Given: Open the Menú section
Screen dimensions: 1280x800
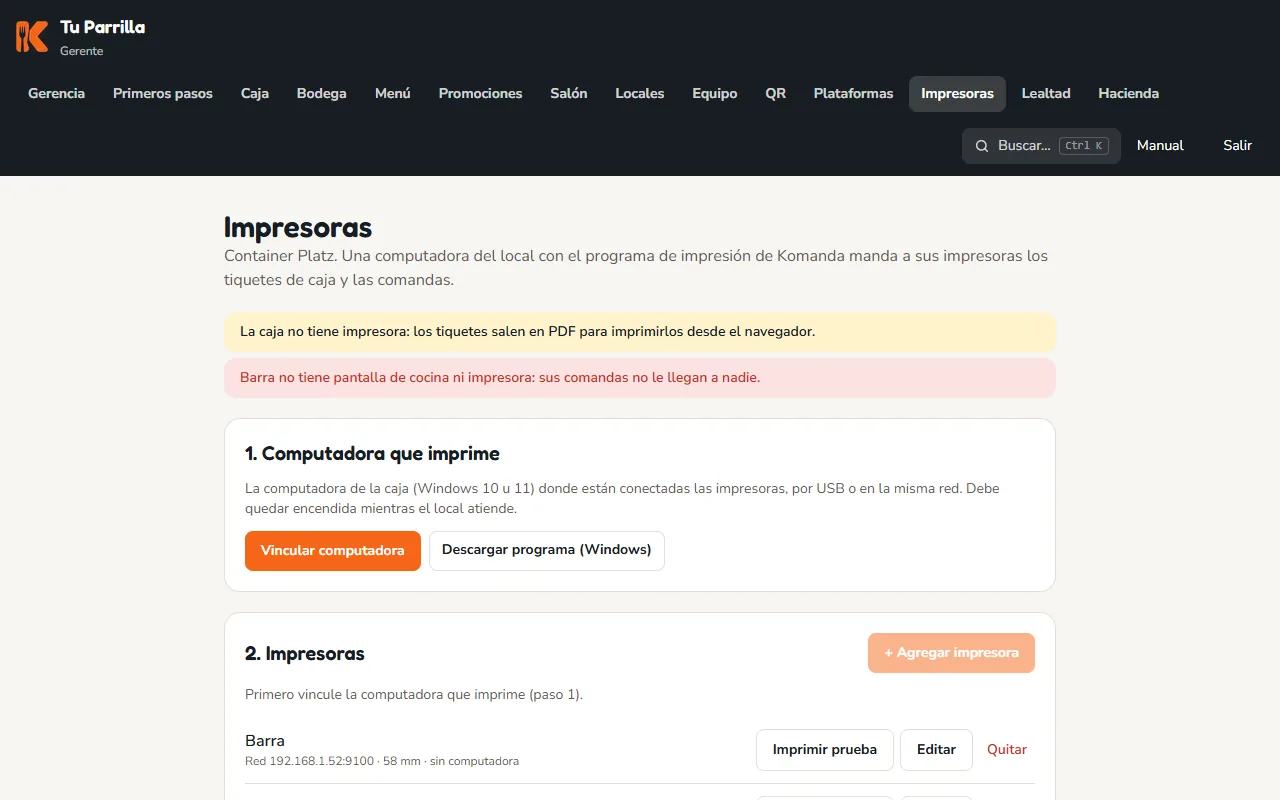Looking at the screenshot, I should tap(393, 94).
